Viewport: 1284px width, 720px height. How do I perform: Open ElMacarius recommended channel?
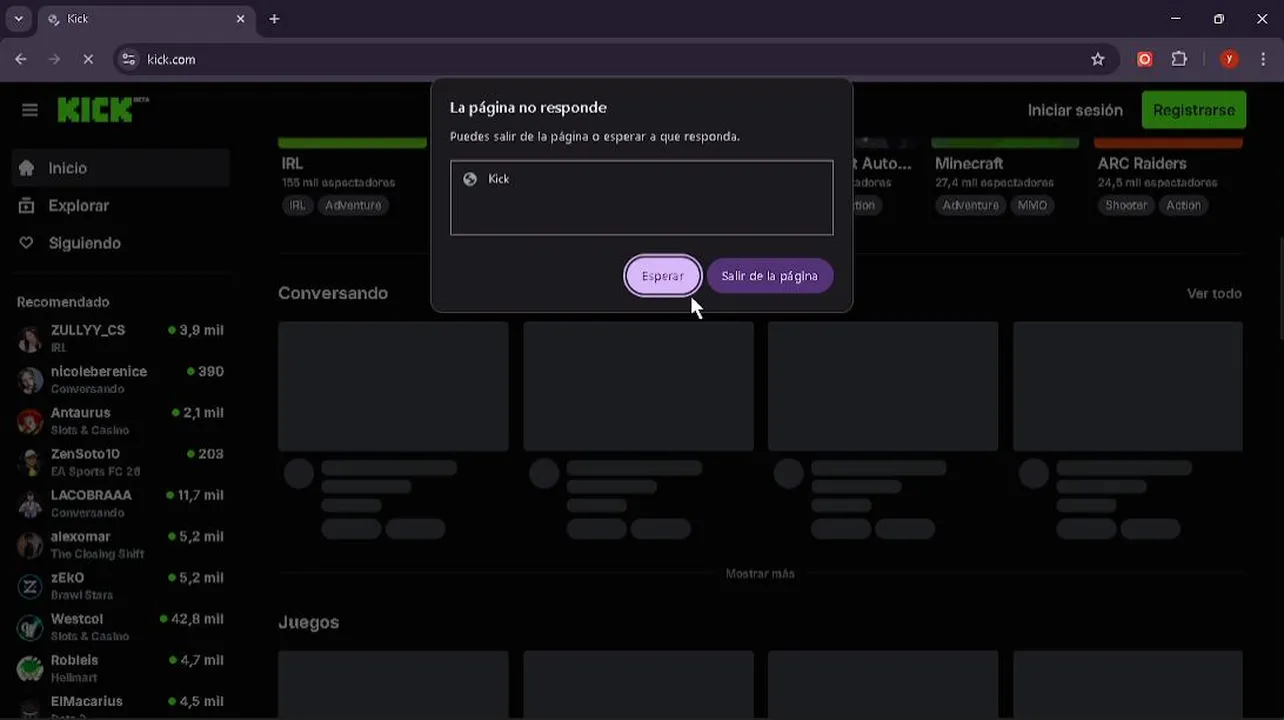120,705
